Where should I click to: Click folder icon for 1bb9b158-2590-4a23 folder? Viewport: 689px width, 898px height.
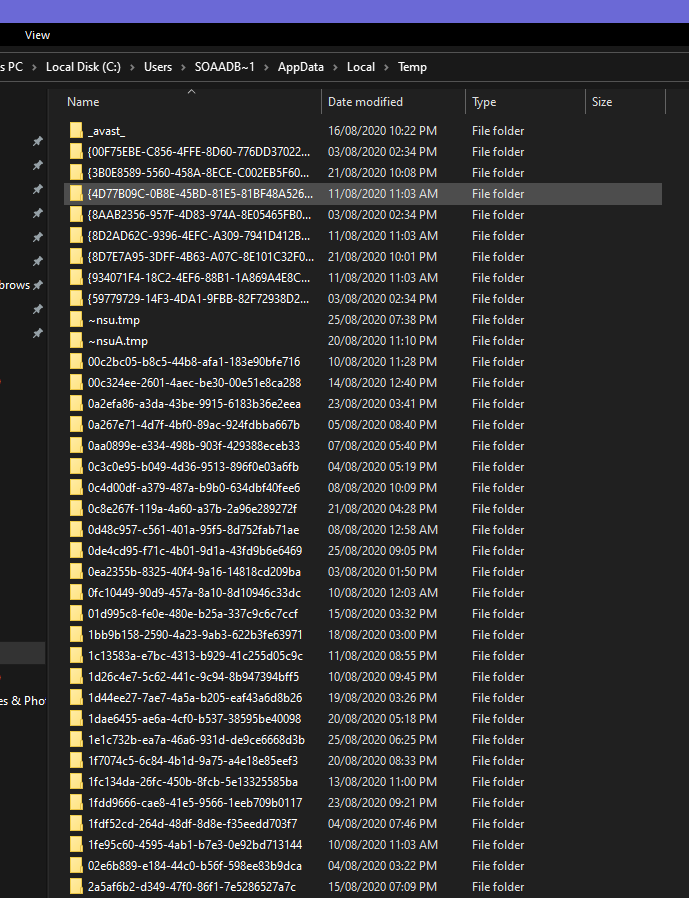point(77,635)
